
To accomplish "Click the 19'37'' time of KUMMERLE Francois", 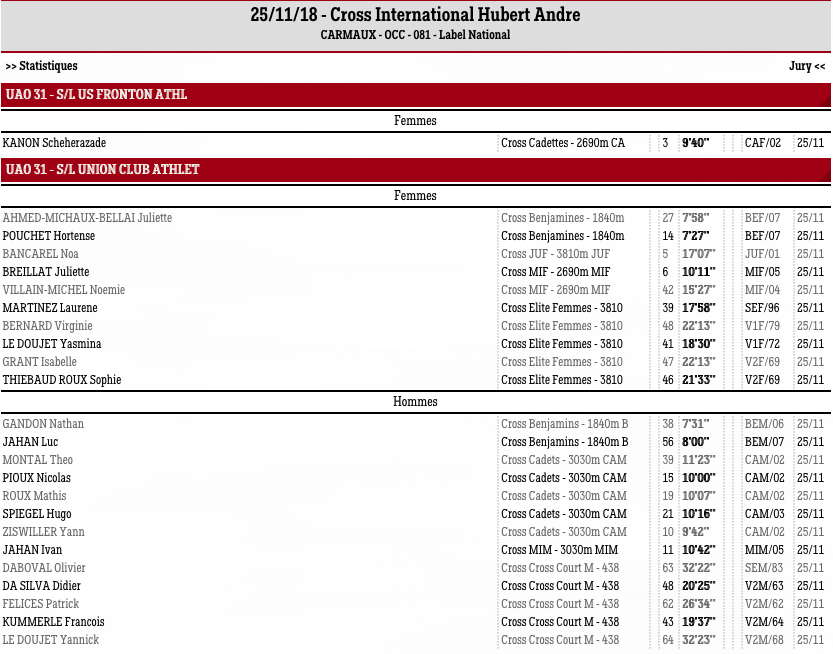I will [x=699, y=623].
